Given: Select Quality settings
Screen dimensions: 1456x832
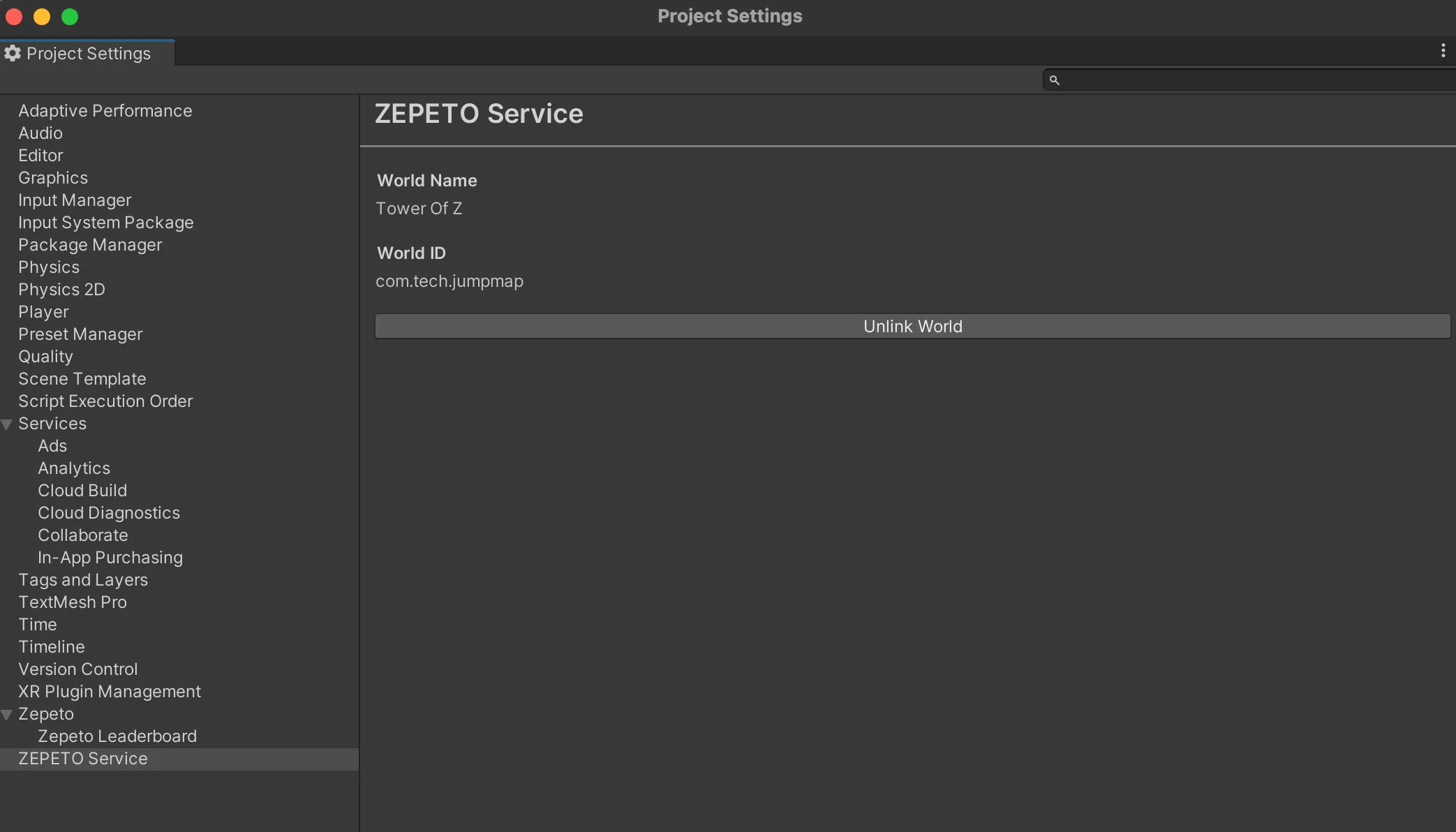Looking at the screenshot, I should [x=45, y=357].
